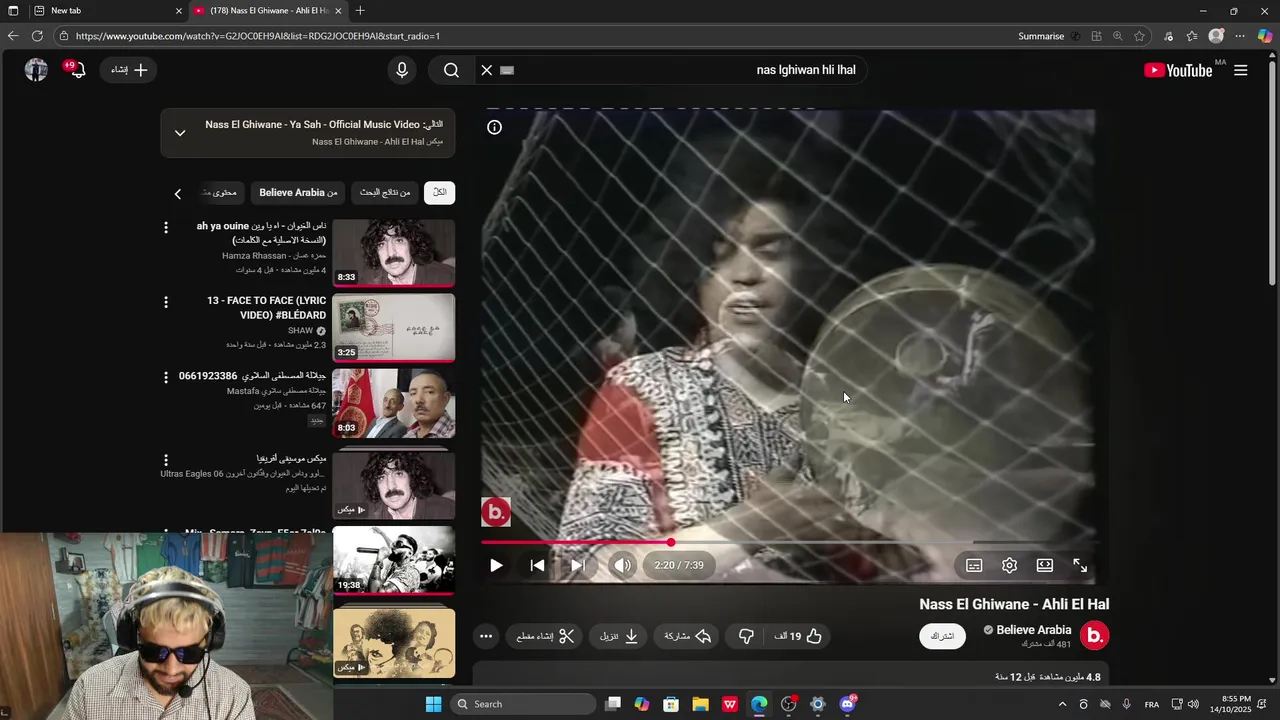
Task: Reload the current browser page
Action: pos(37,36)
